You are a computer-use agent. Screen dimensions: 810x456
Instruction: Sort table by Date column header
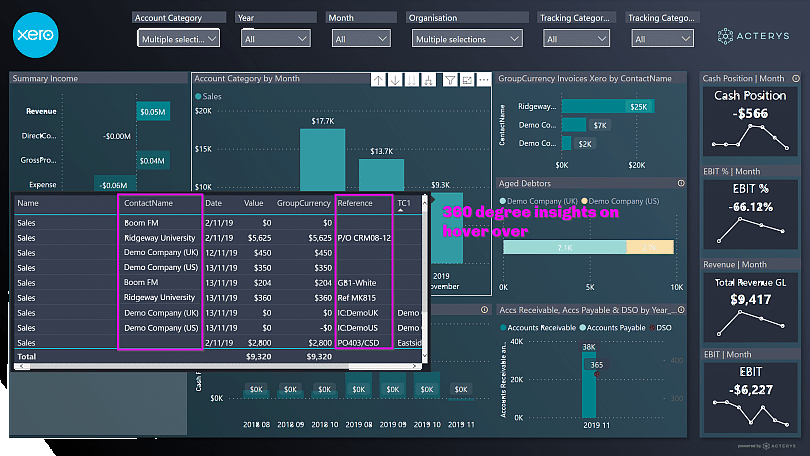coord(213,203)
